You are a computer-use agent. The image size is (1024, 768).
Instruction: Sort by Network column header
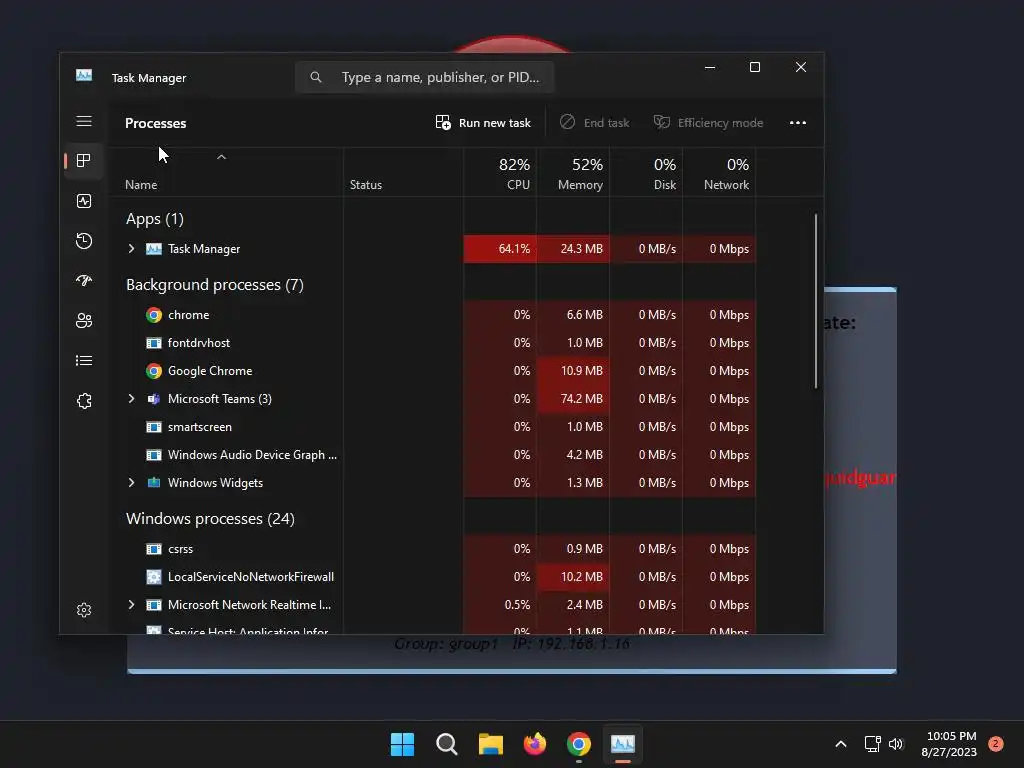[720, 172]
